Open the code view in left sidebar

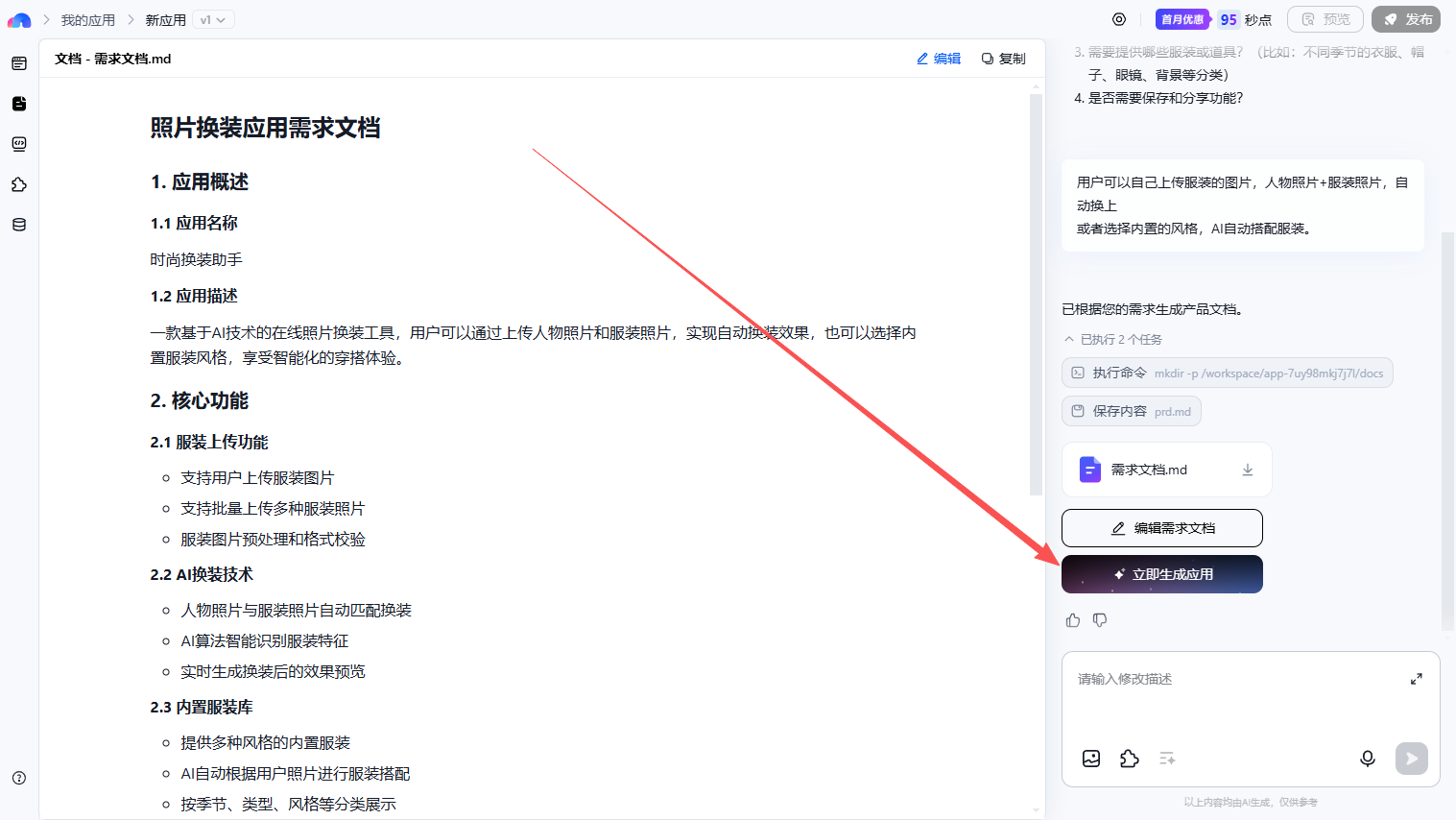coord(19,144)
